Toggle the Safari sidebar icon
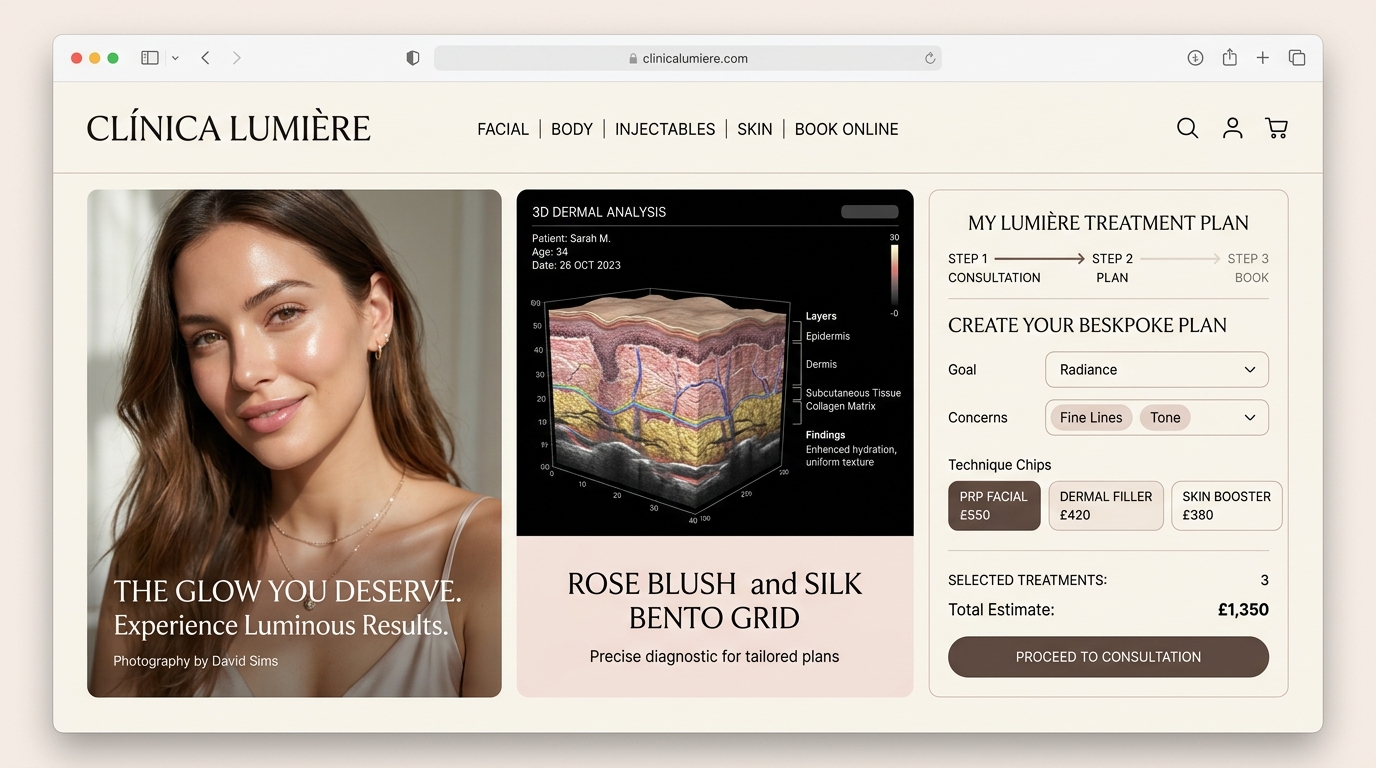The image size is (1376, 768). point(150,58)
